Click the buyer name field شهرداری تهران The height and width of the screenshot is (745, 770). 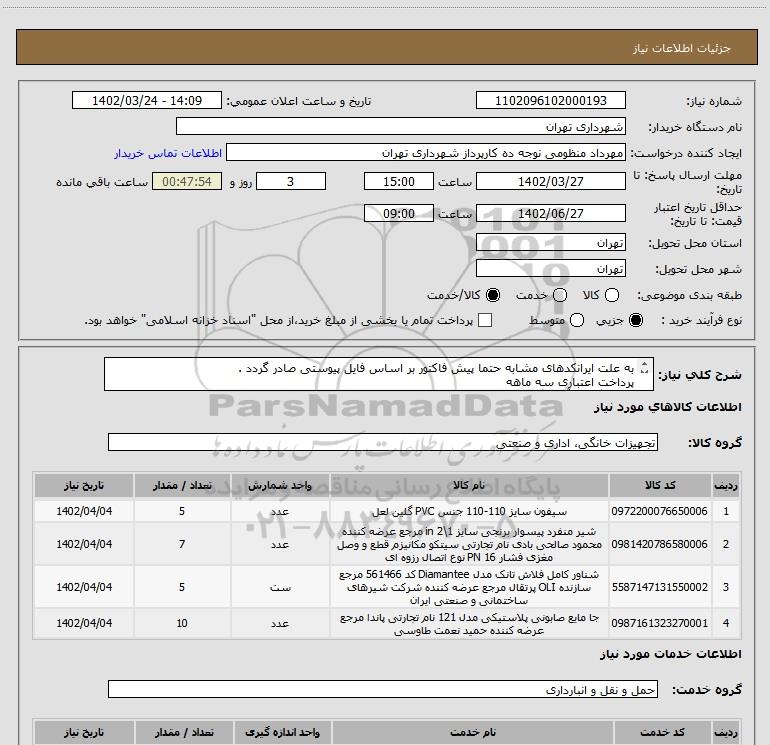pos(401,127)
